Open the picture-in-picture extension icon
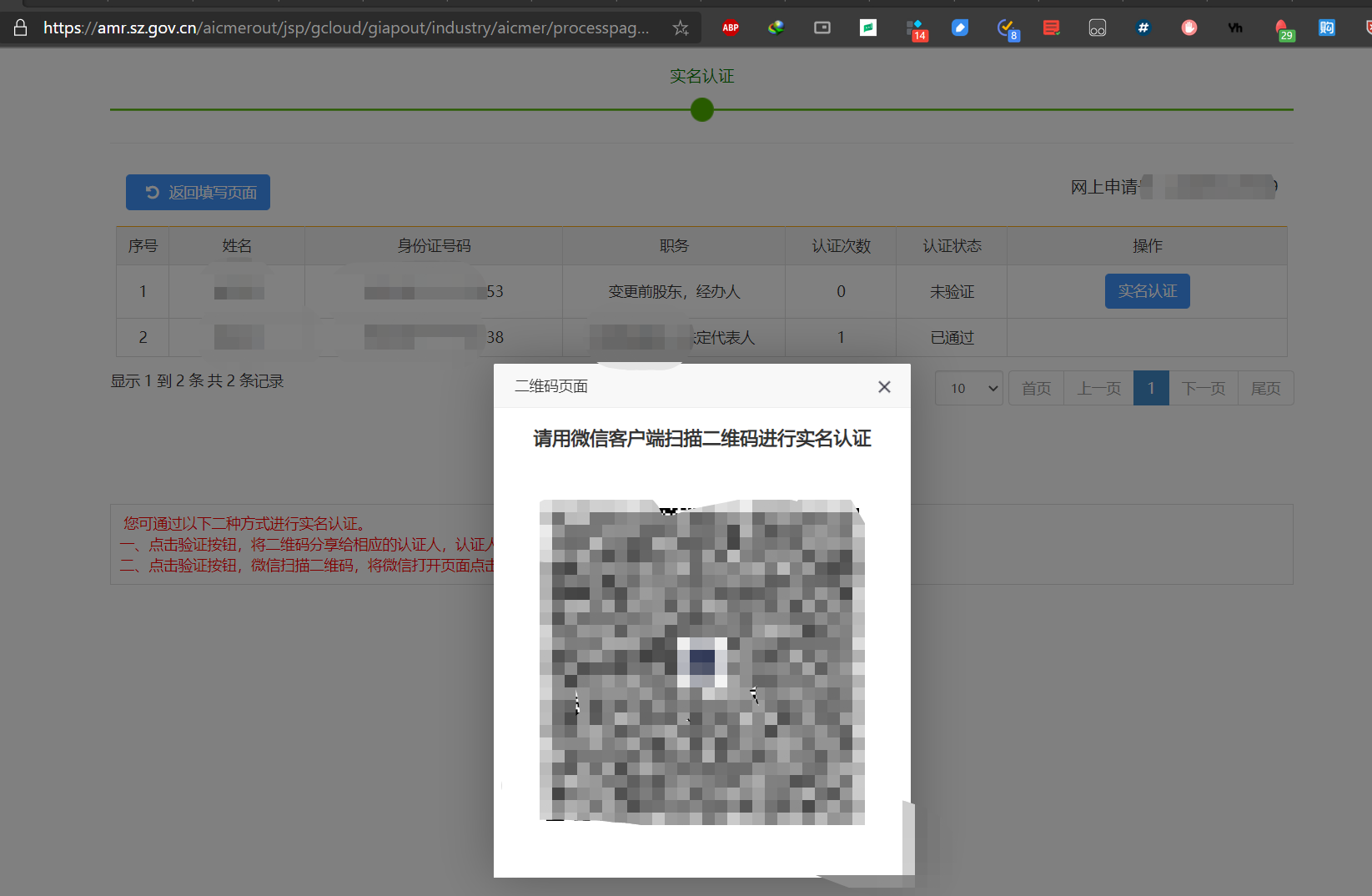Image resolution: width=1372 pixels, height=896 pixels. (x=822, y=28)
